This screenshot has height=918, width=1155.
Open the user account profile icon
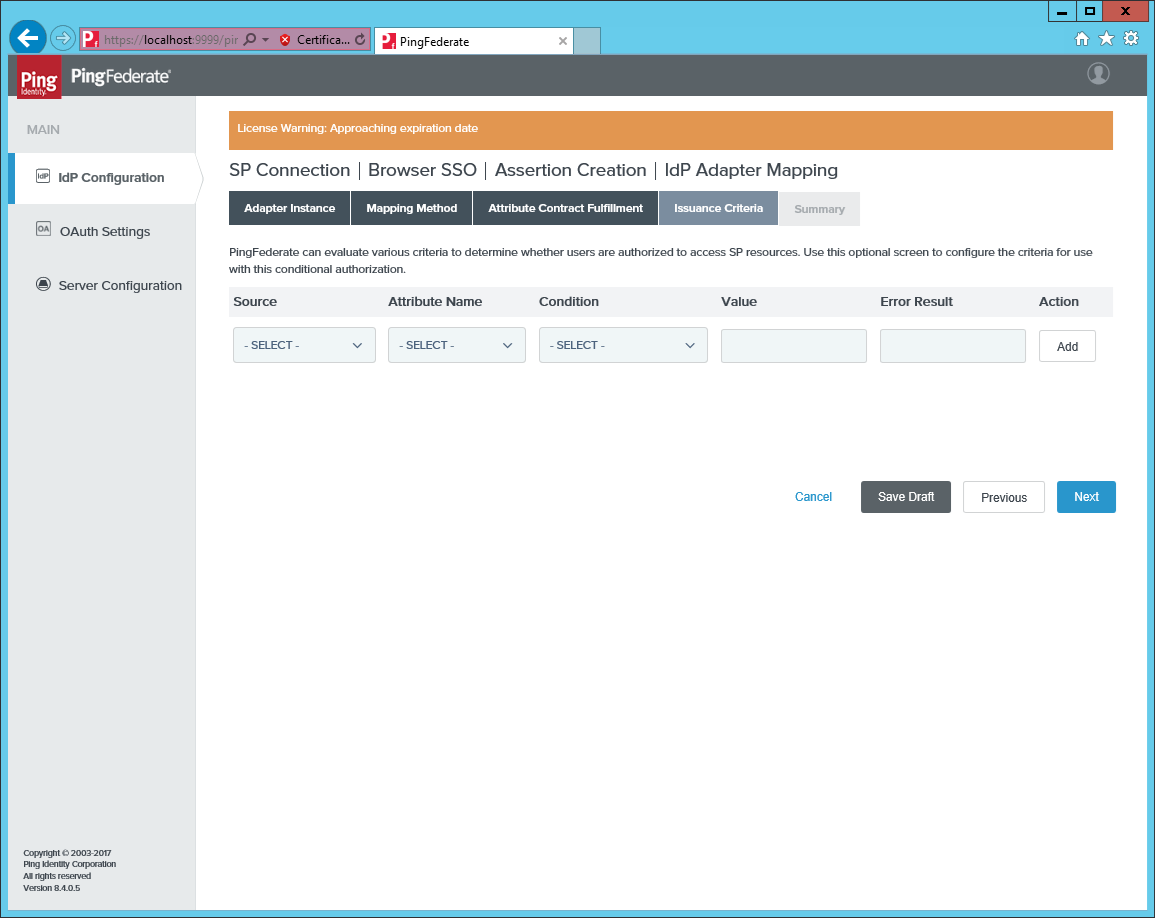click(1098, 74)
